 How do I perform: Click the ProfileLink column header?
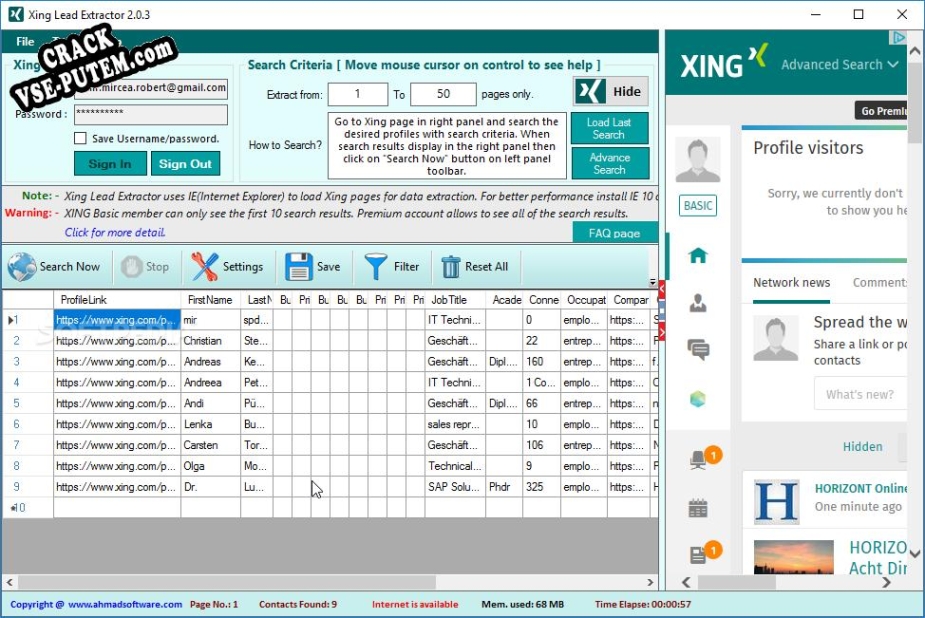coord(117,300)
